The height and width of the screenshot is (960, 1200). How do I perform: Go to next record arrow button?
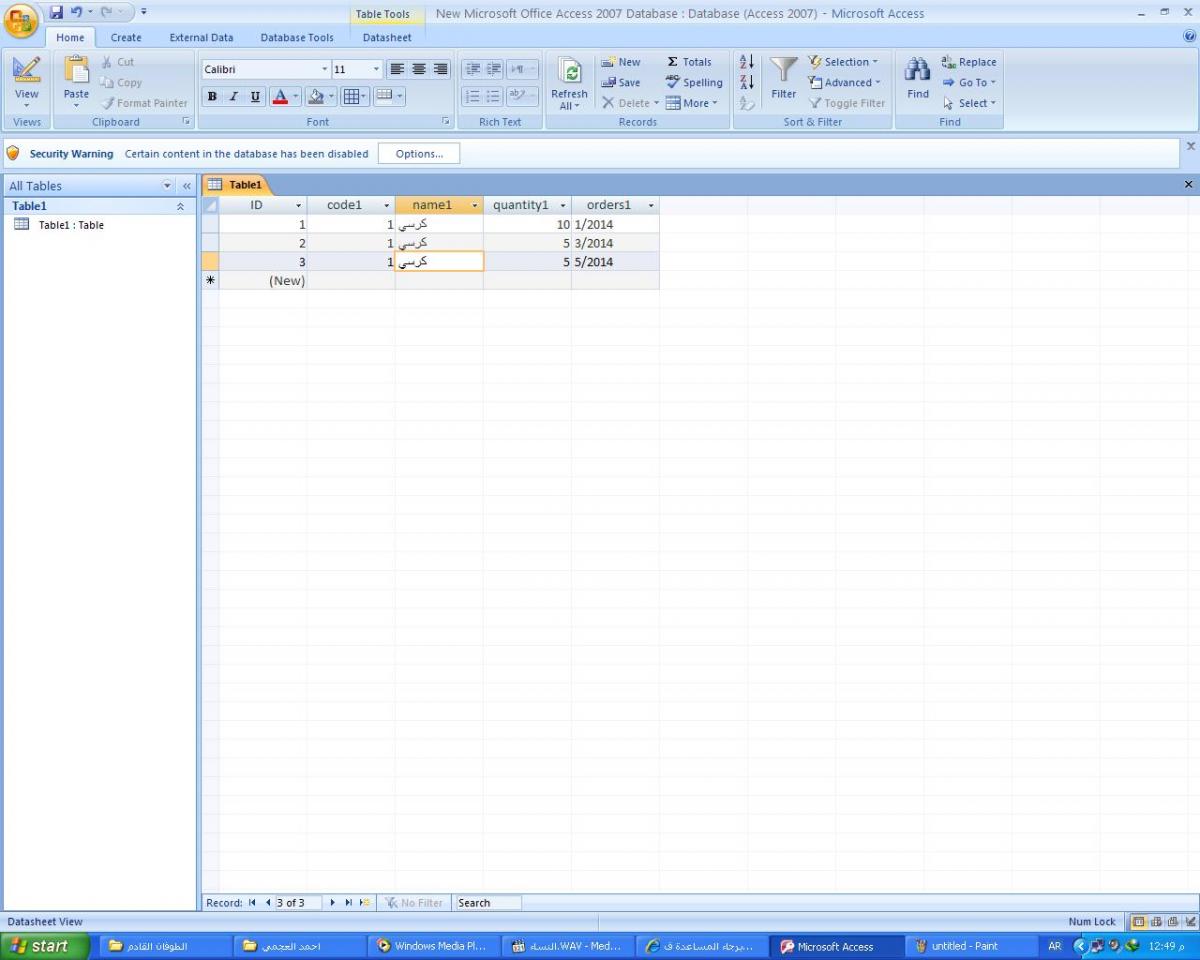click(333, 903)
